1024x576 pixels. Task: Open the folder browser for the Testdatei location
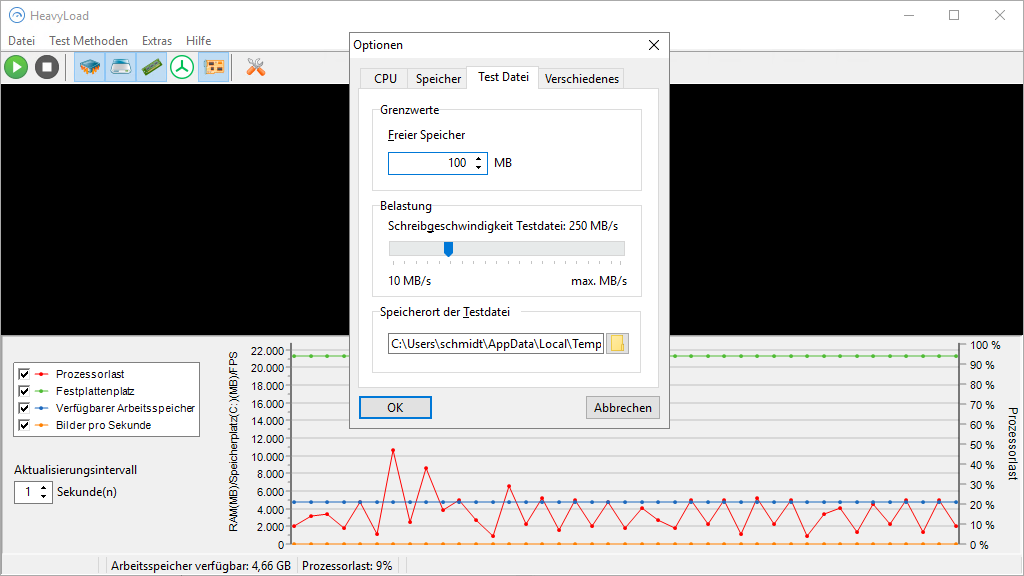[x=618, y=343]
